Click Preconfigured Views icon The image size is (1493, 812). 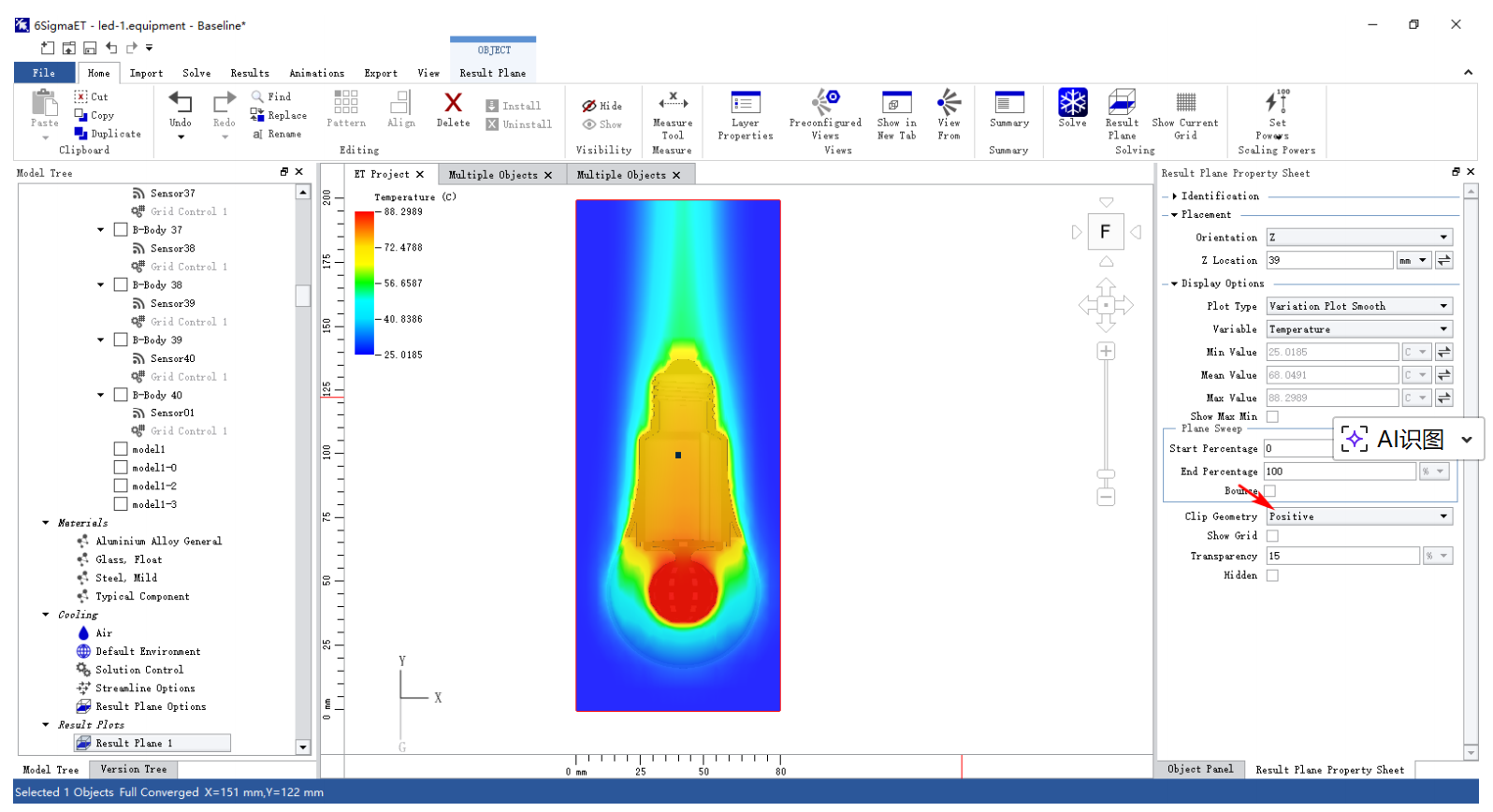825,103
